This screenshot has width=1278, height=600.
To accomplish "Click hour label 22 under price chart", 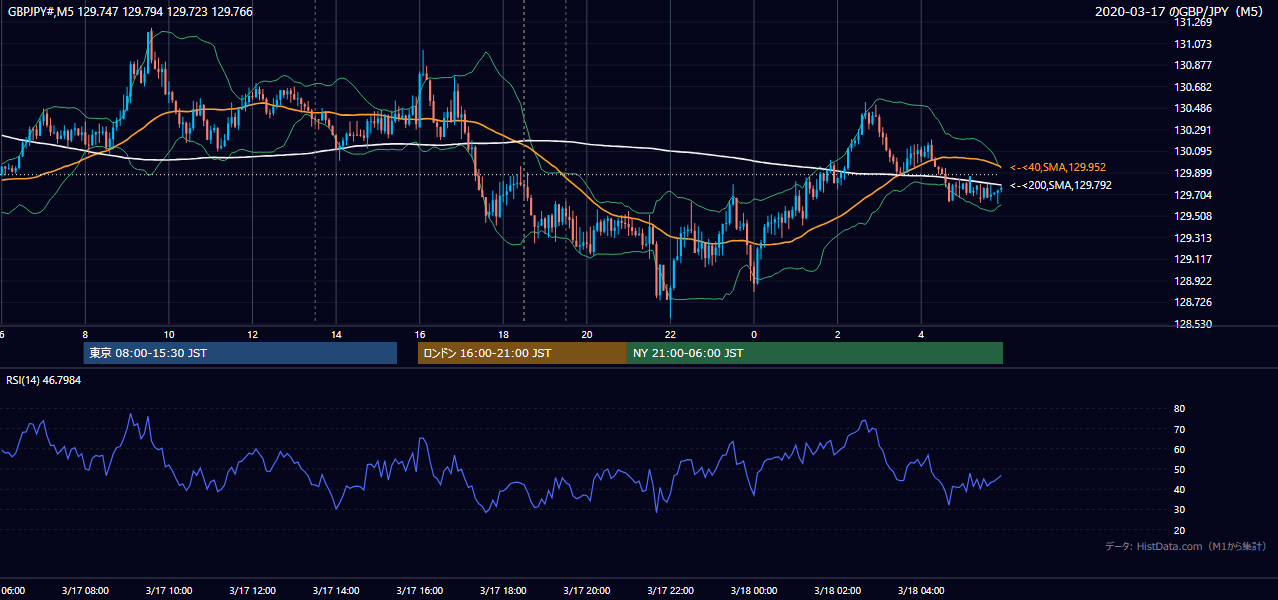I will point(670,335).
